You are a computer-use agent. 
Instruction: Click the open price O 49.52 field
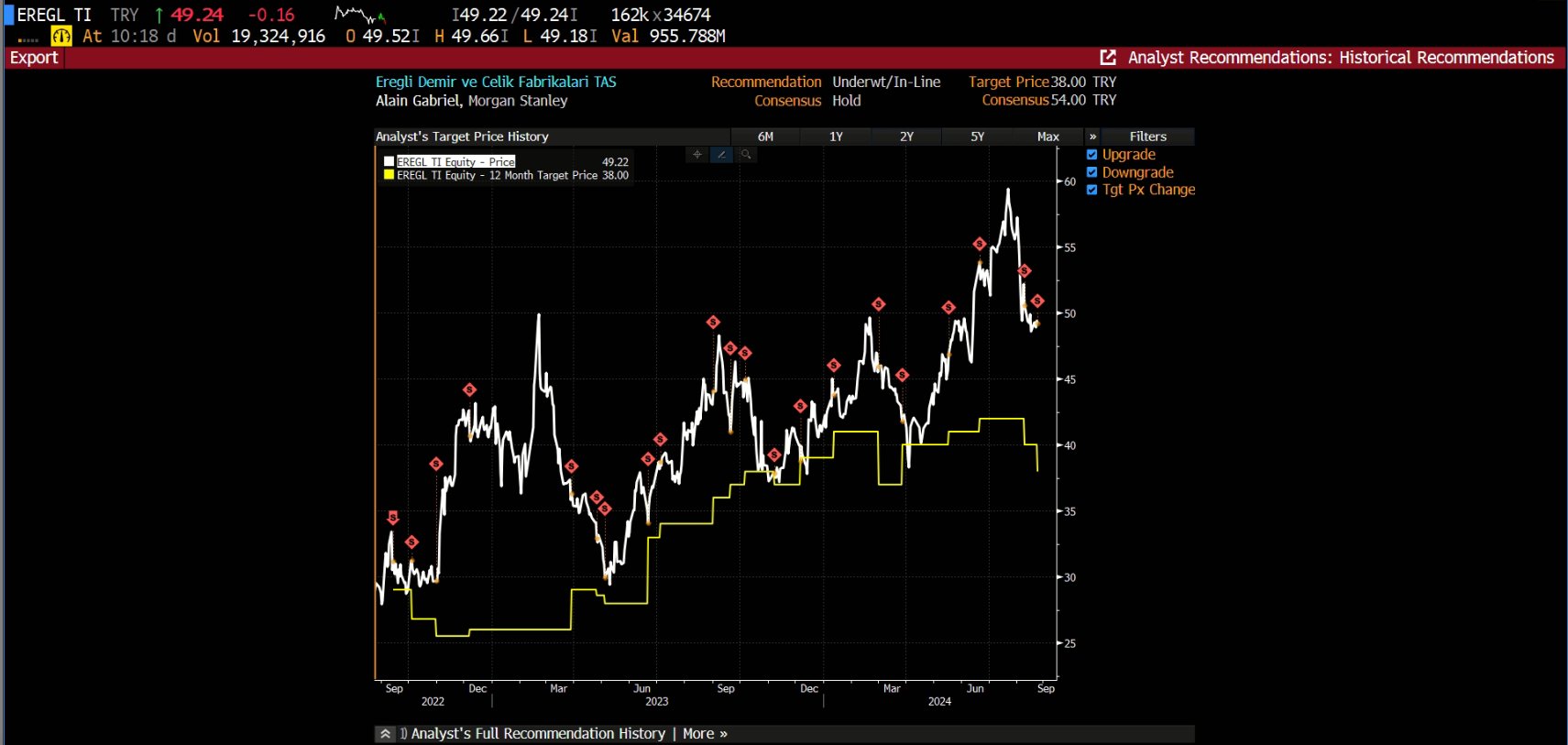coord(382,37)
